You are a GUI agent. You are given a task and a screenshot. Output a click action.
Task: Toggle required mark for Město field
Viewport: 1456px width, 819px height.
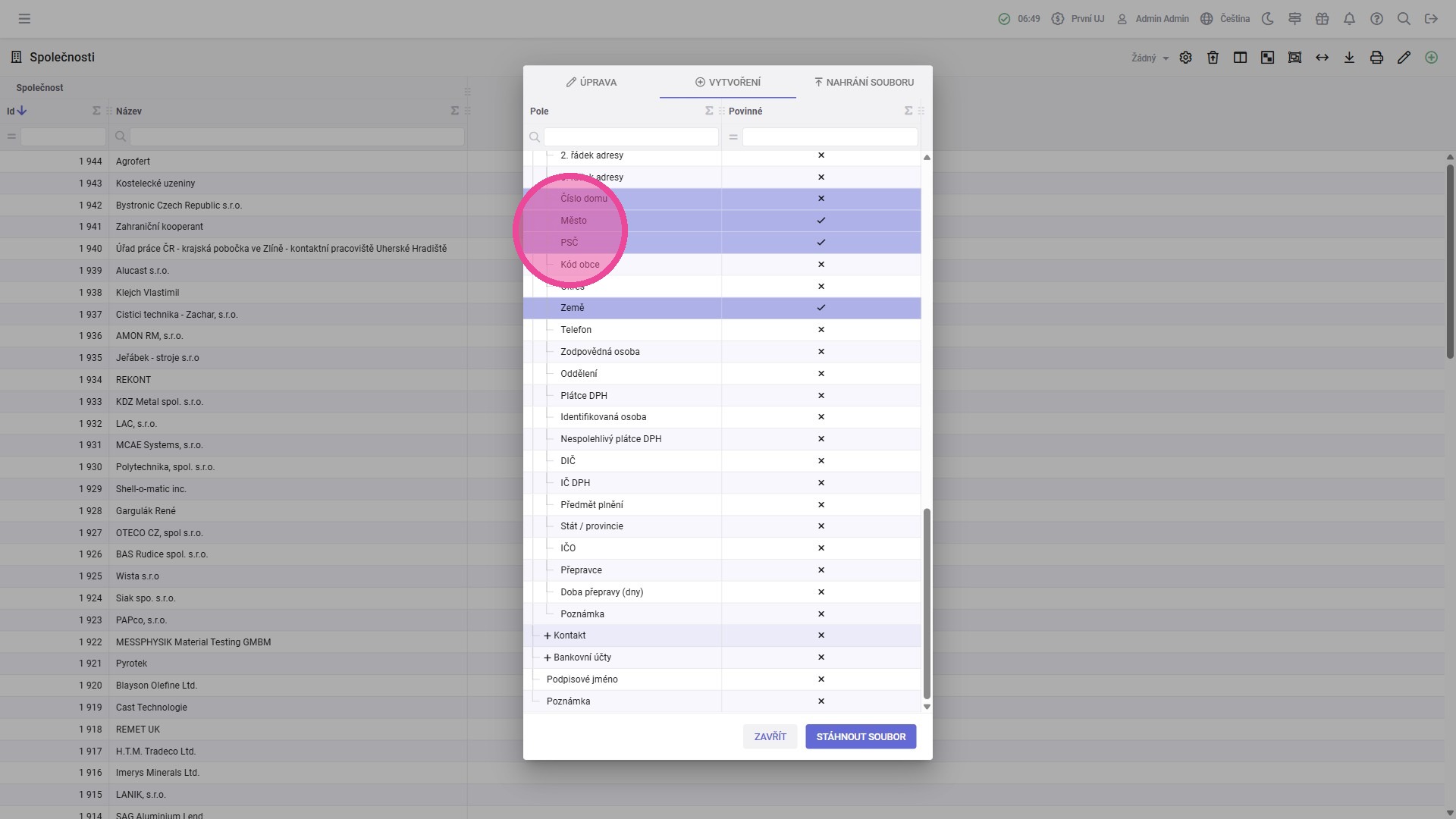click(x=821, y=221)
